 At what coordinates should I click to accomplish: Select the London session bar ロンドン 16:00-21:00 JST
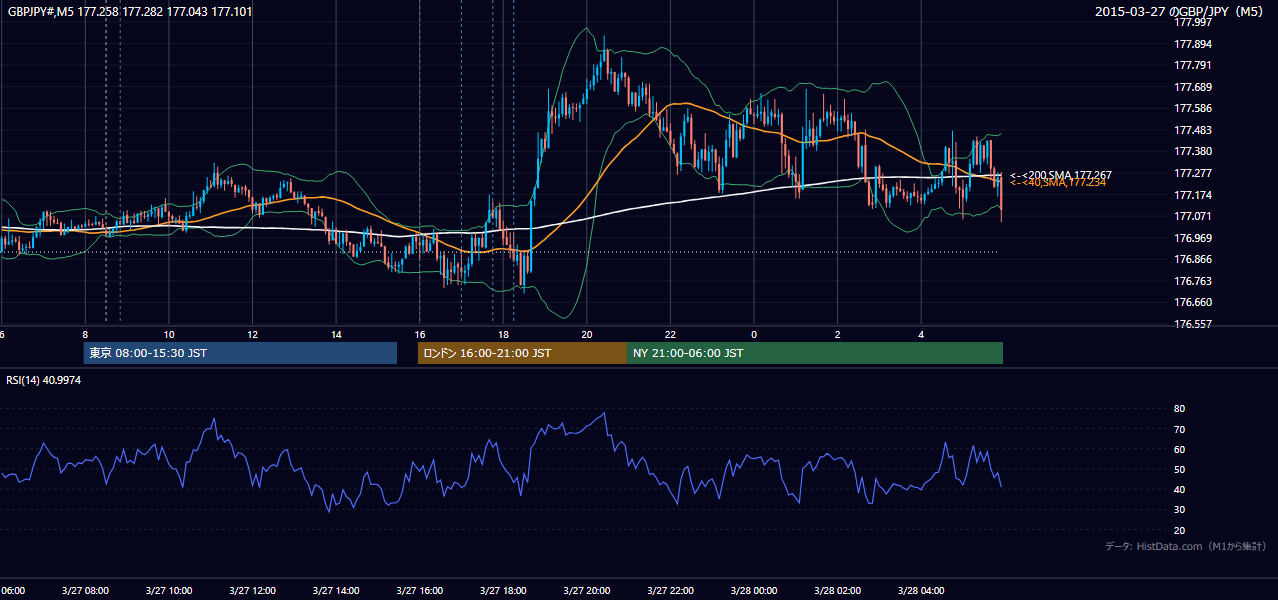click(522, 353)
